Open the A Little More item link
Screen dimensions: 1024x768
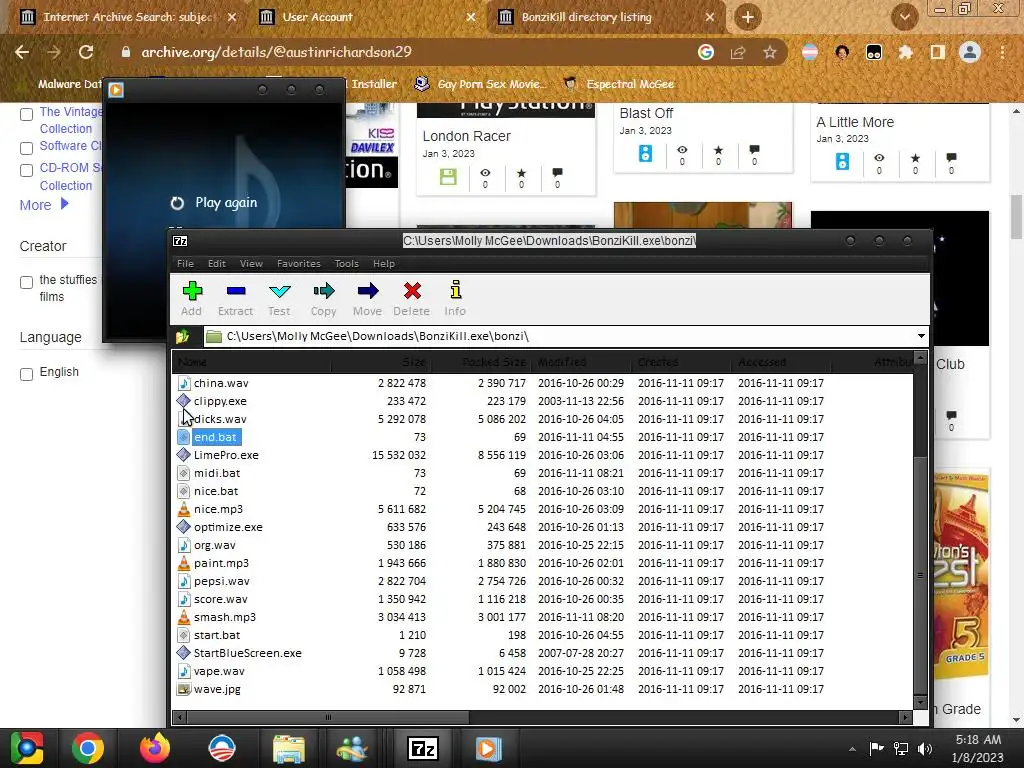pos(855,122)
